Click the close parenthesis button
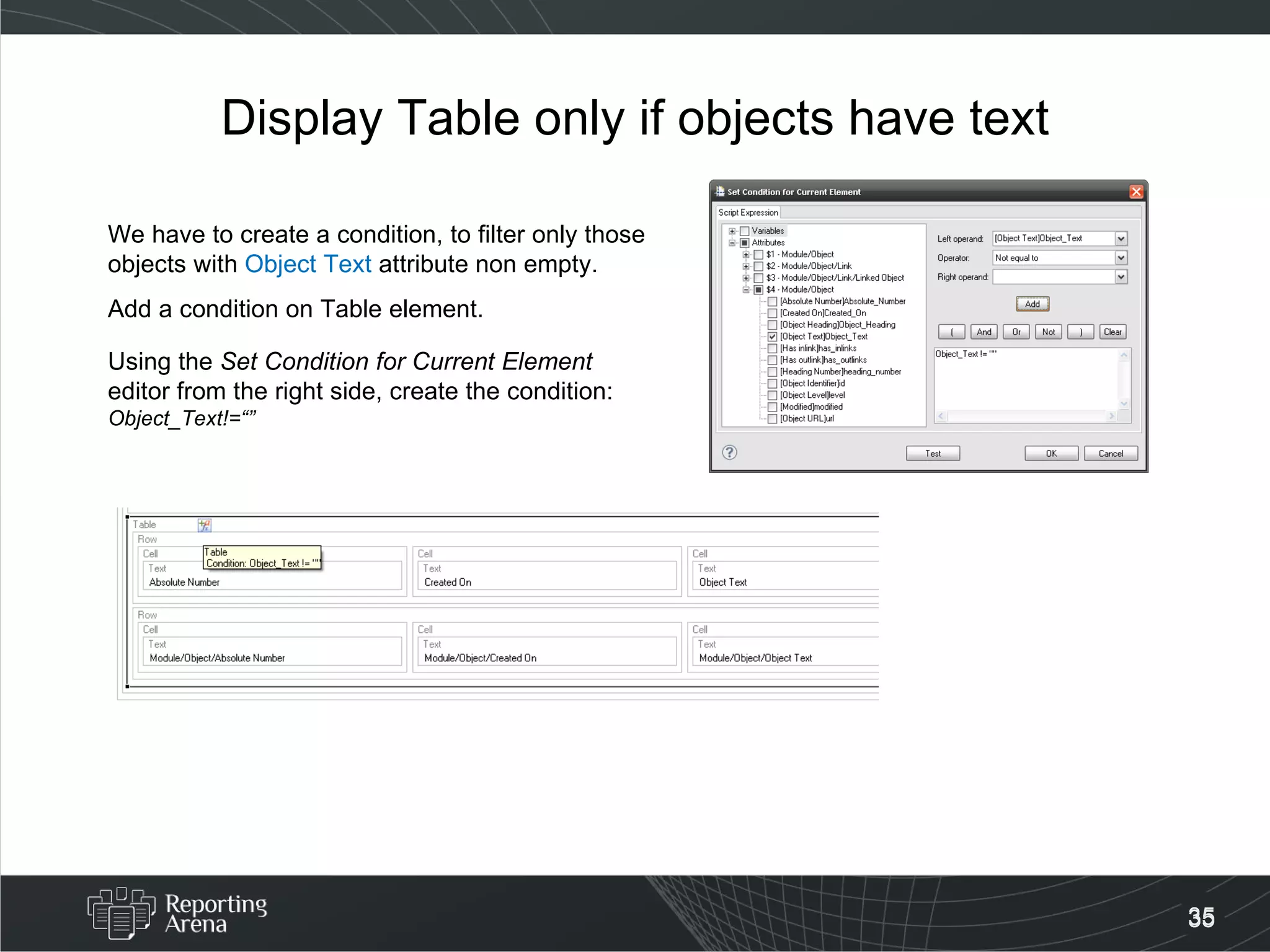Screen dimensions: 1270x952 pyautogui.click(x=1081, y=332)
